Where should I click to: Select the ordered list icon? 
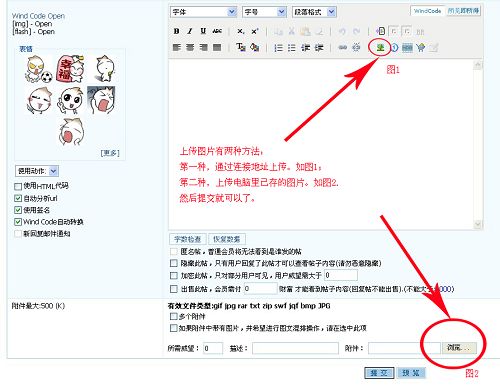[x=278, y=48]
